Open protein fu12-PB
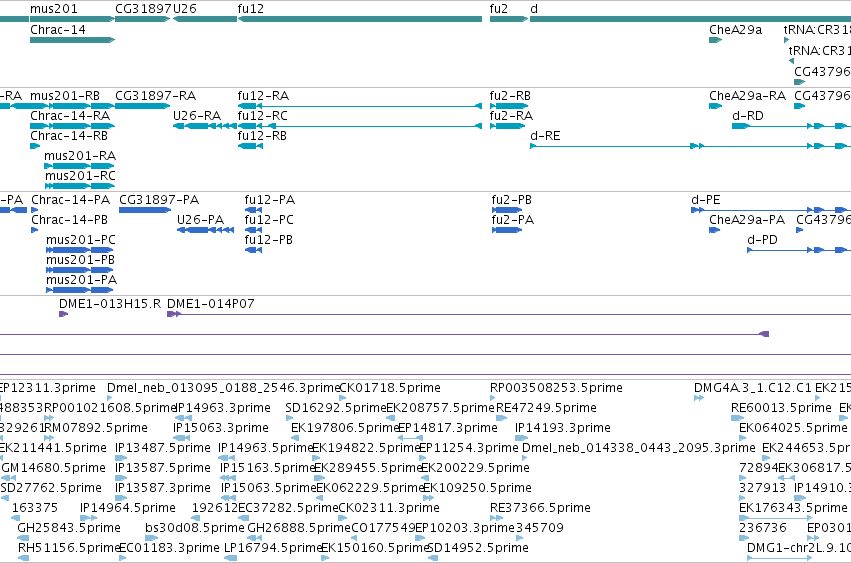This screenshot has width=851, height=563. [x=269, y=240]
